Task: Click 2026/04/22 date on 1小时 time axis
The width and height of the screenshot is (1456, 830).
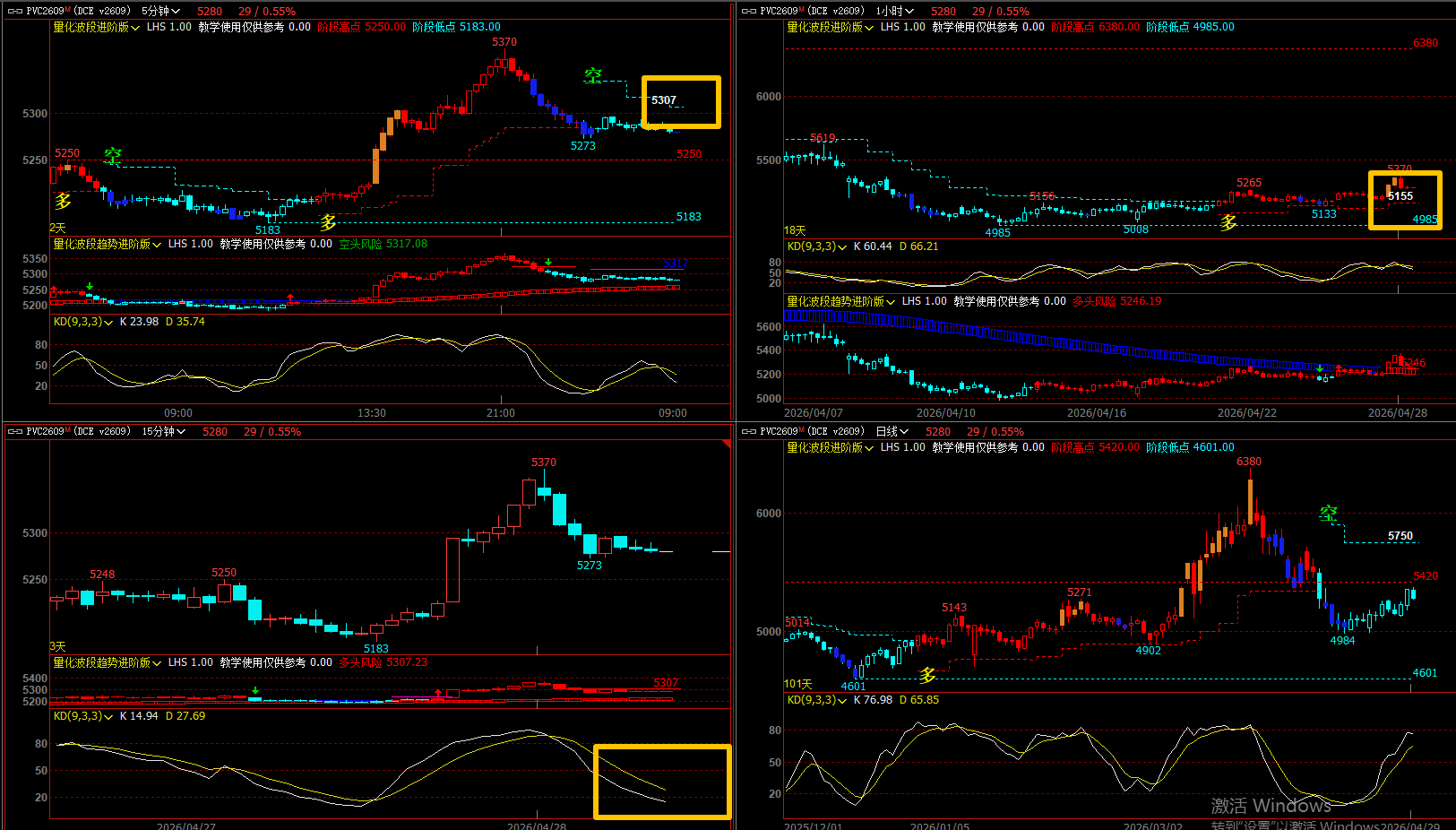Action: 1246,413
